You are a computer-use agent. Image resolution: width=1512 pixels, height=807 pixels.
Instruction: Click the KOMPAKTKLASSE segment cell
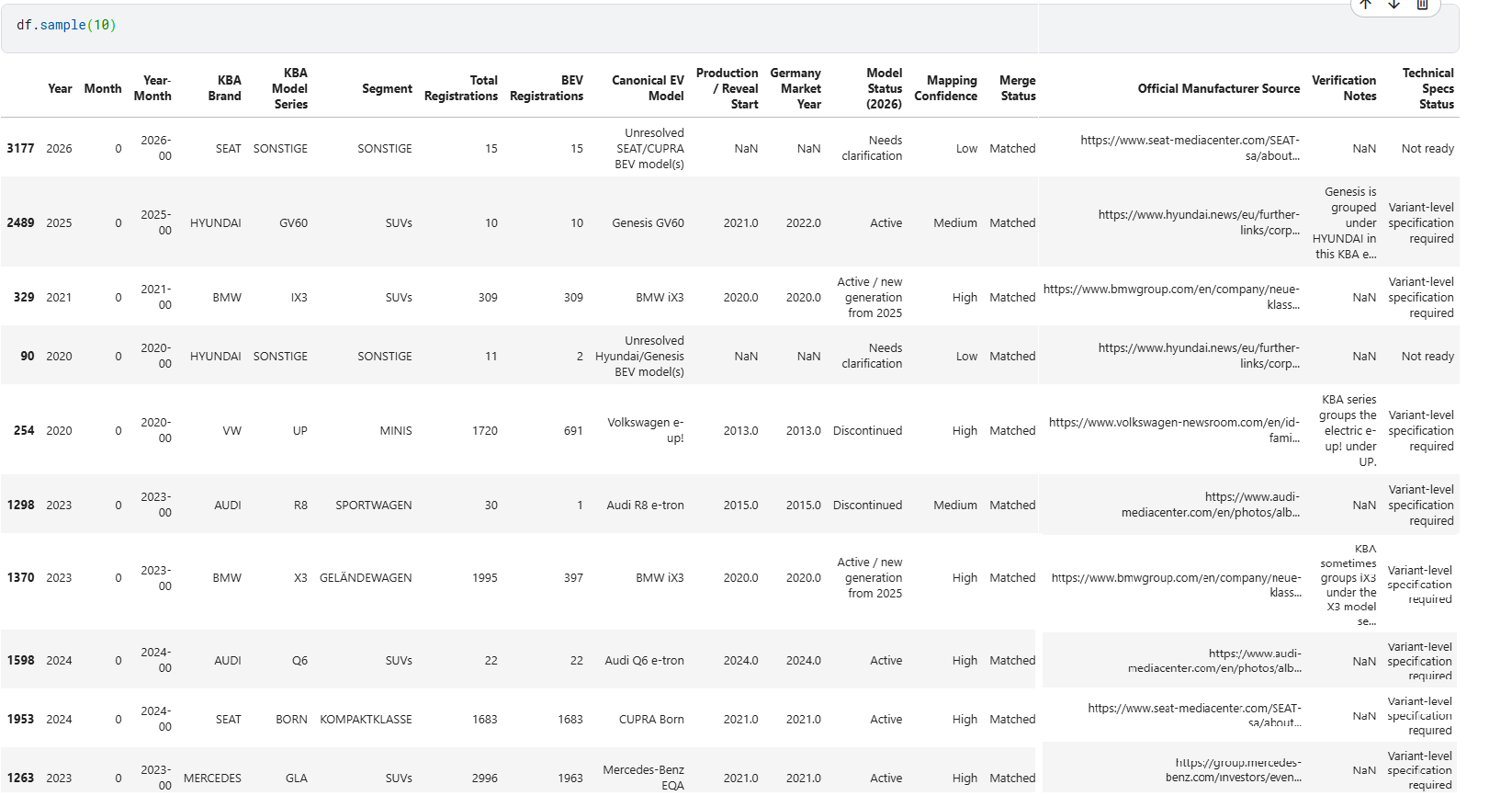coord(366,719)
